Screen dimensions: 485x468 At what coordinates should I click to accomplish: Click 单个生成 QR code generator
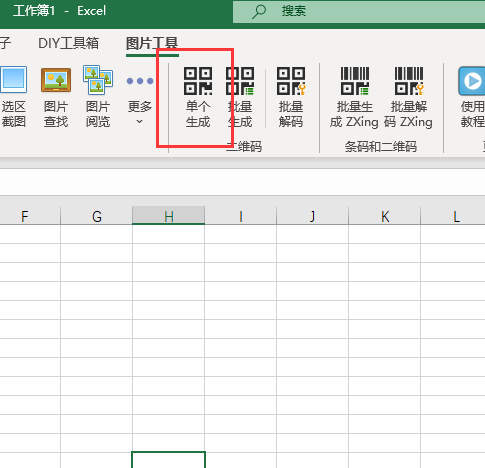[198, 97]
